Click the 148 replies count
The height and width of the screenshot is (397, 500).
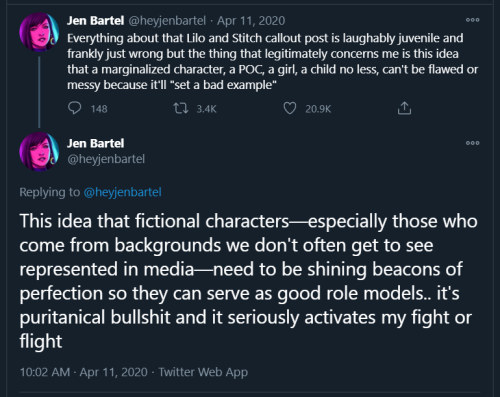99,109
